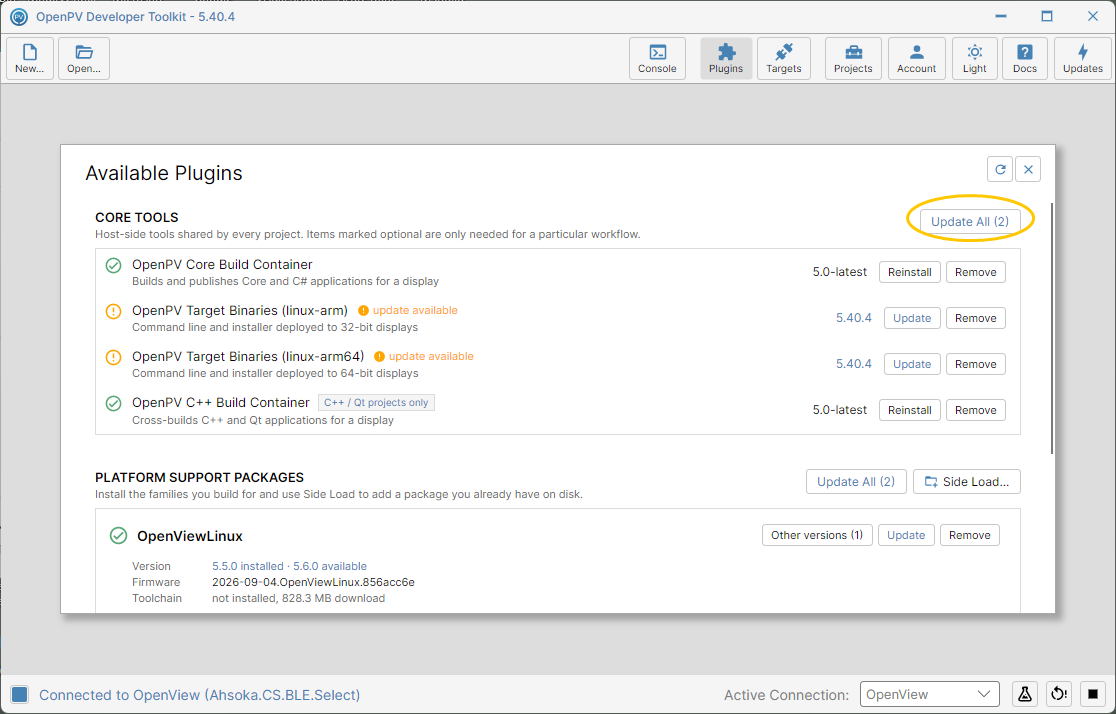Click green check beside OpenPV Core Build Container

113,266
